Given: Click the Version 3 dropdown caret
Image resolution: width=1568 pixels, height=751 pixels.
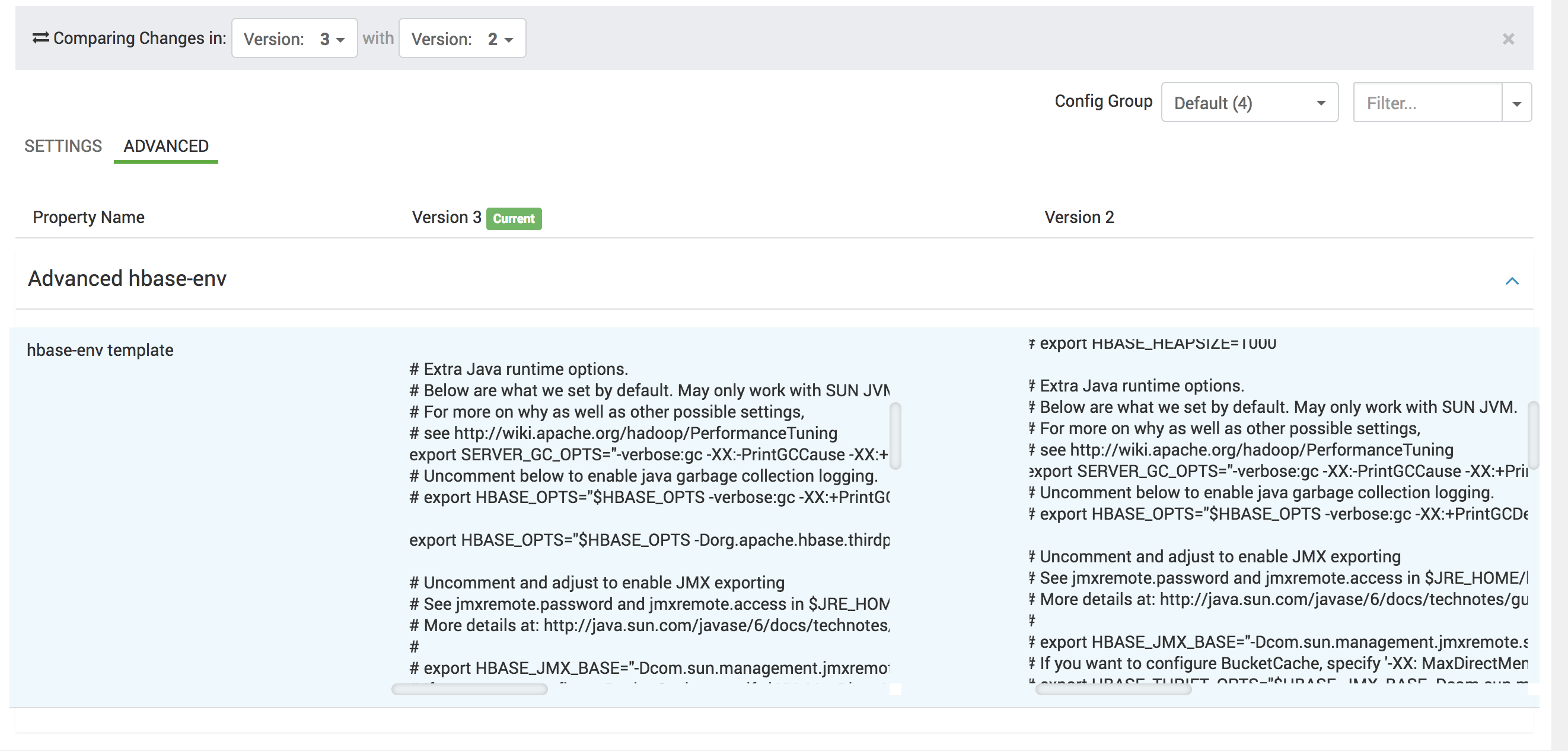Looking at the screenshot, I should point(340,39).
